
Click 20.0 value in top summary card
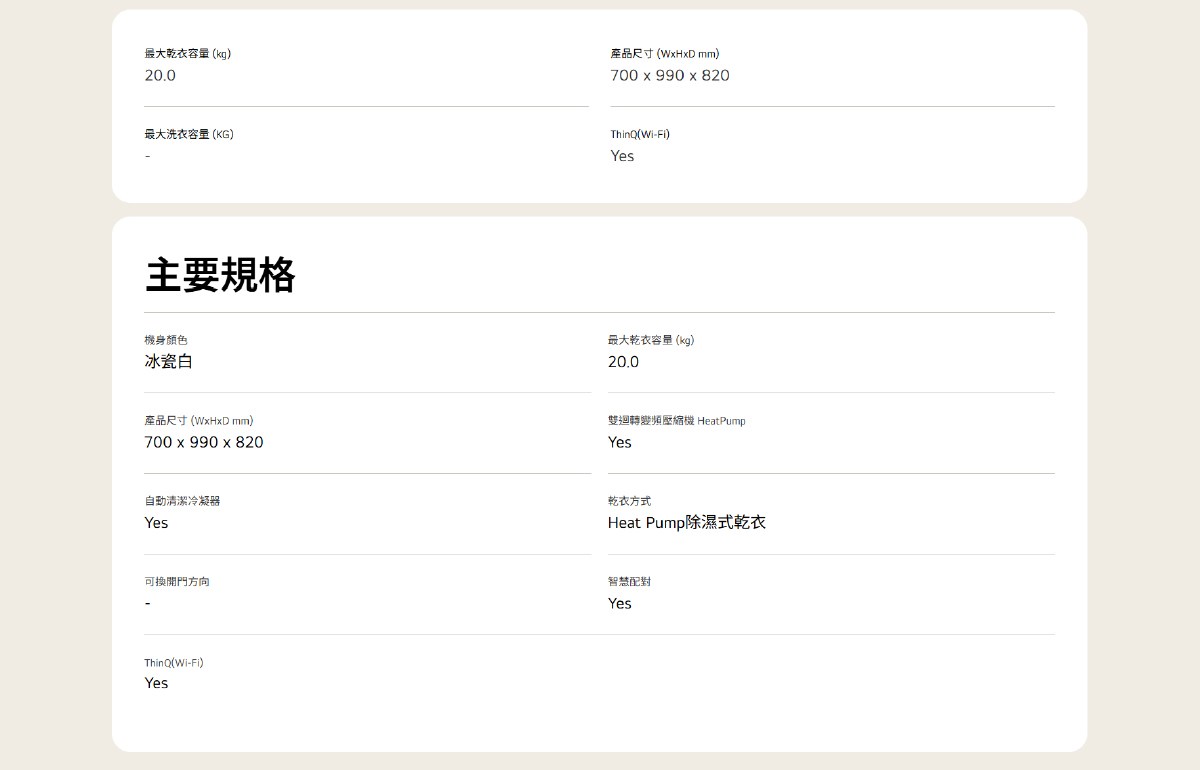coord(160,76)
